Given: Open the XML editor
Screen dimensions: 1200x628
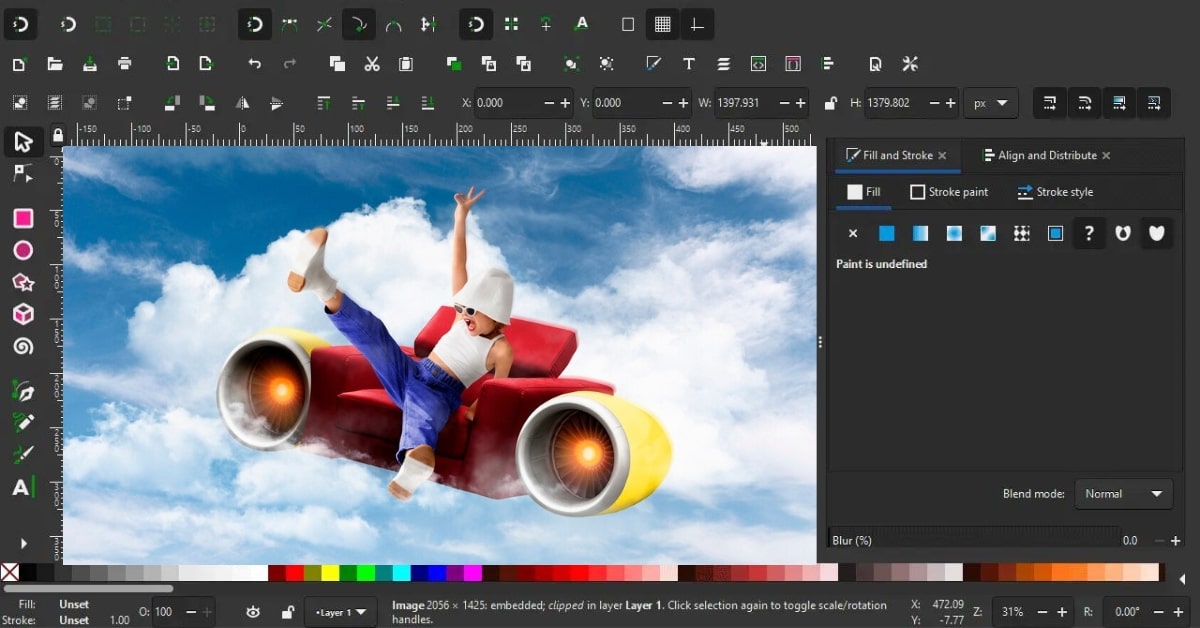Looking at the screenshot, I should [758, 64].
